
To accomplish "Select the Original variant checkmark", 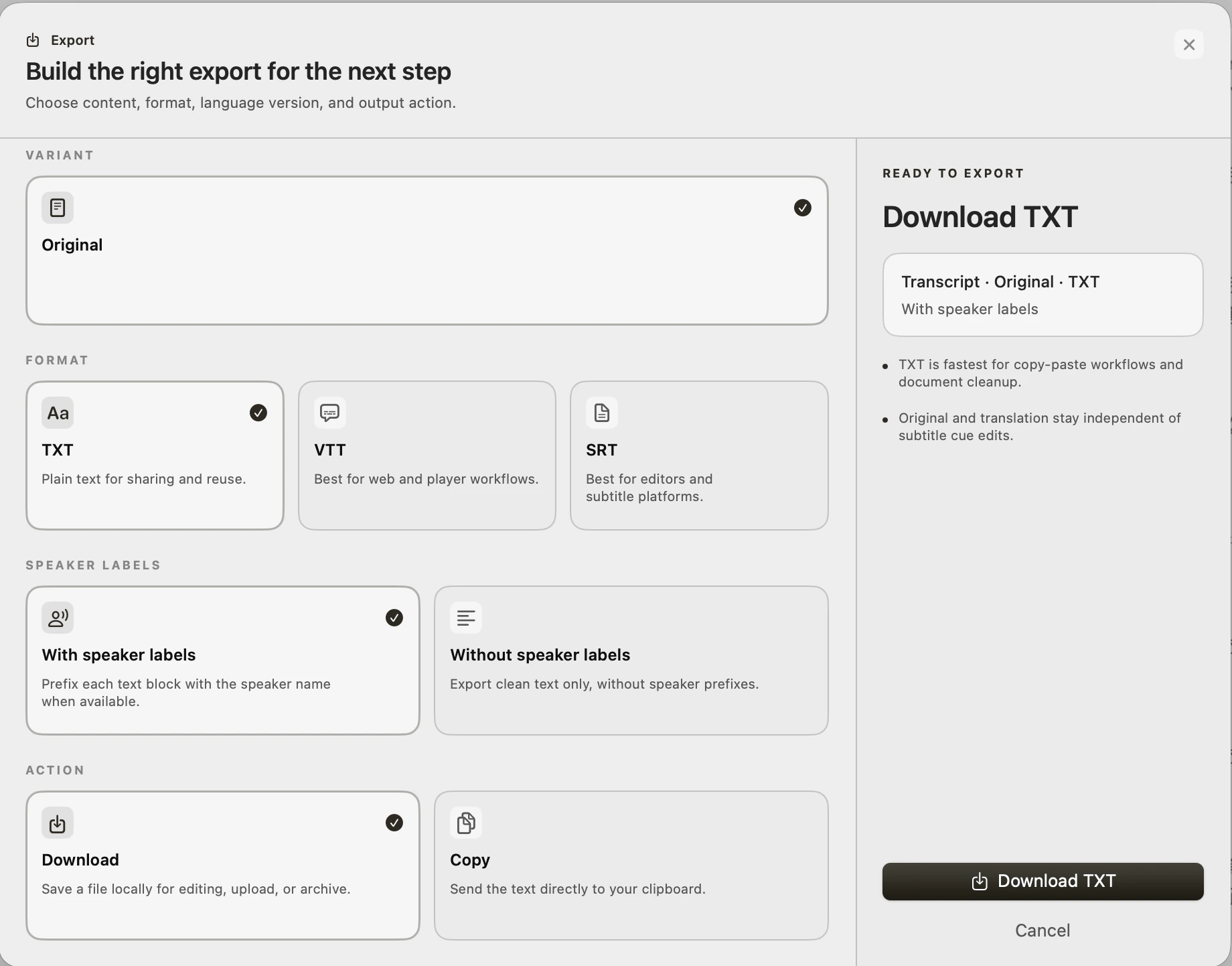I will 803,208.
